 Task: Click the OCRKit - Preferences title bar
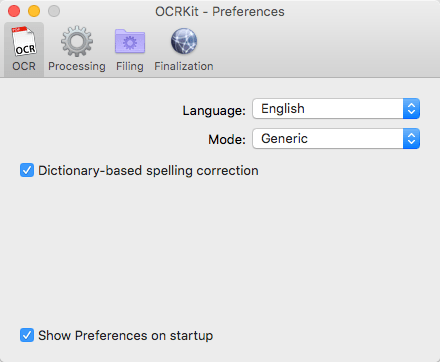point(220,12)
